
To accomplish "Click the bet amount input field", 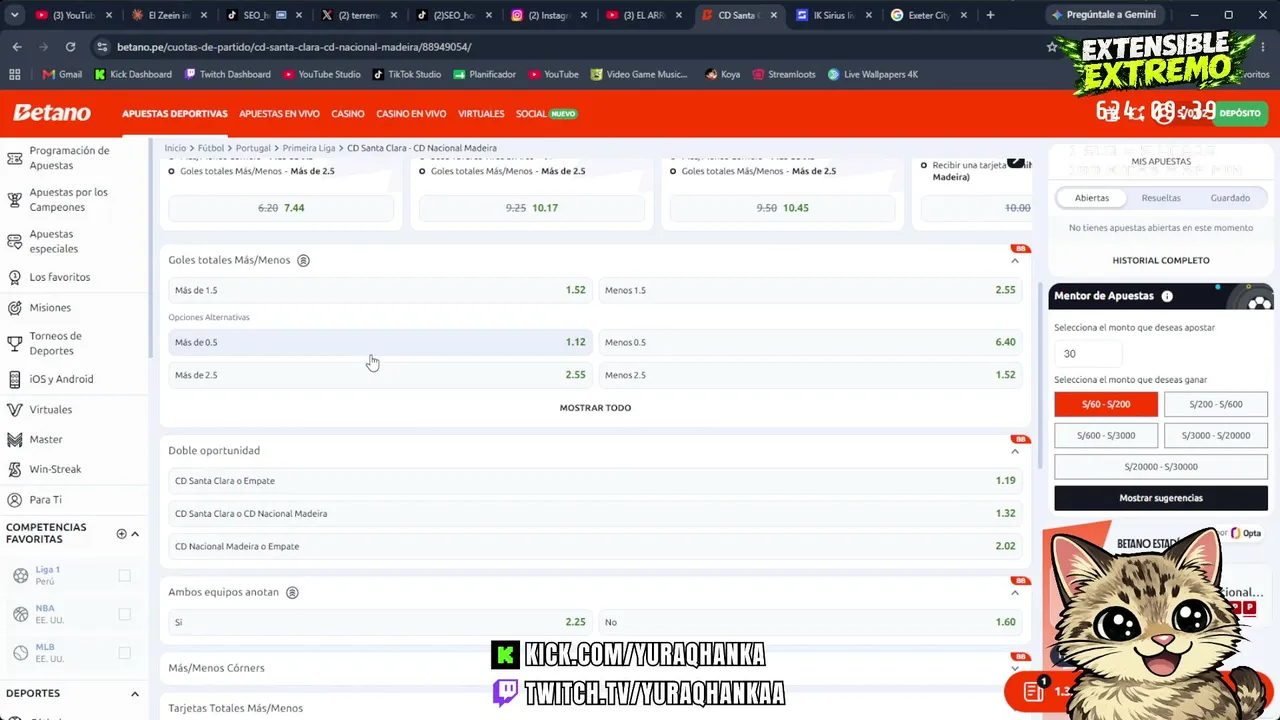I will [1087, 353].
